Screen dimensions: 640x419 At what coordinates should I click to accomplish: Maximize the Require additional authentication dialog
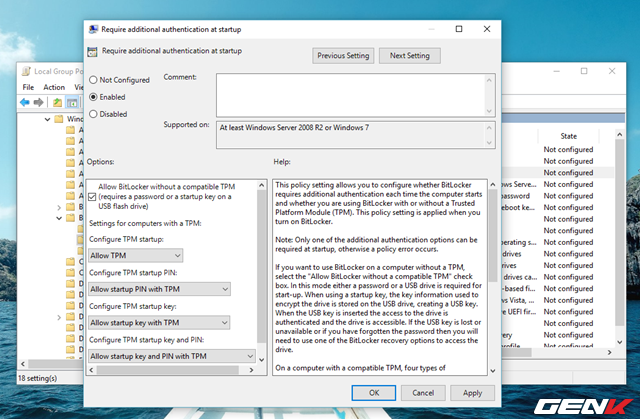pos(459,29)
